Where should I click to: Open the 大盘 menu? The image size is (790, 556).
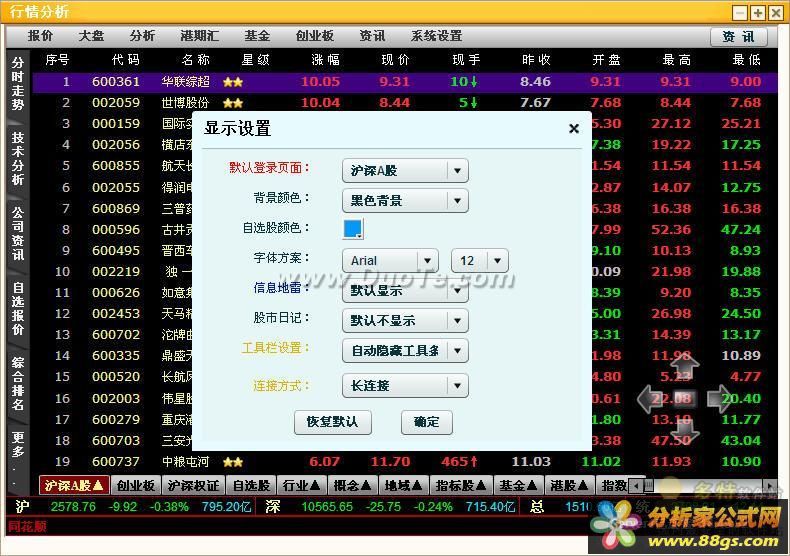pos(91,36)
